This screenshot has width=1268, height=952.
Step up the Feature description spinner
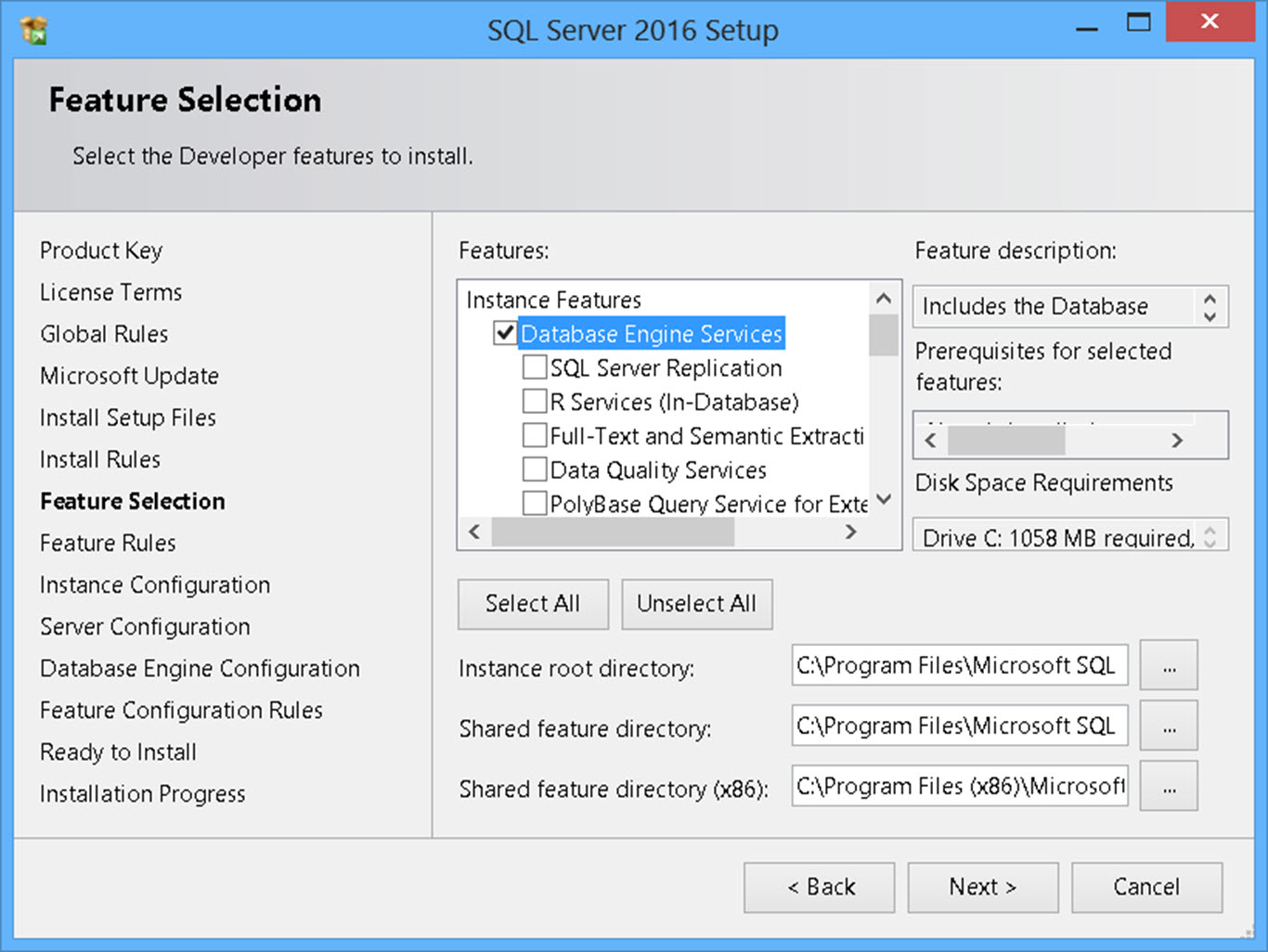(x=1209, y=300)
